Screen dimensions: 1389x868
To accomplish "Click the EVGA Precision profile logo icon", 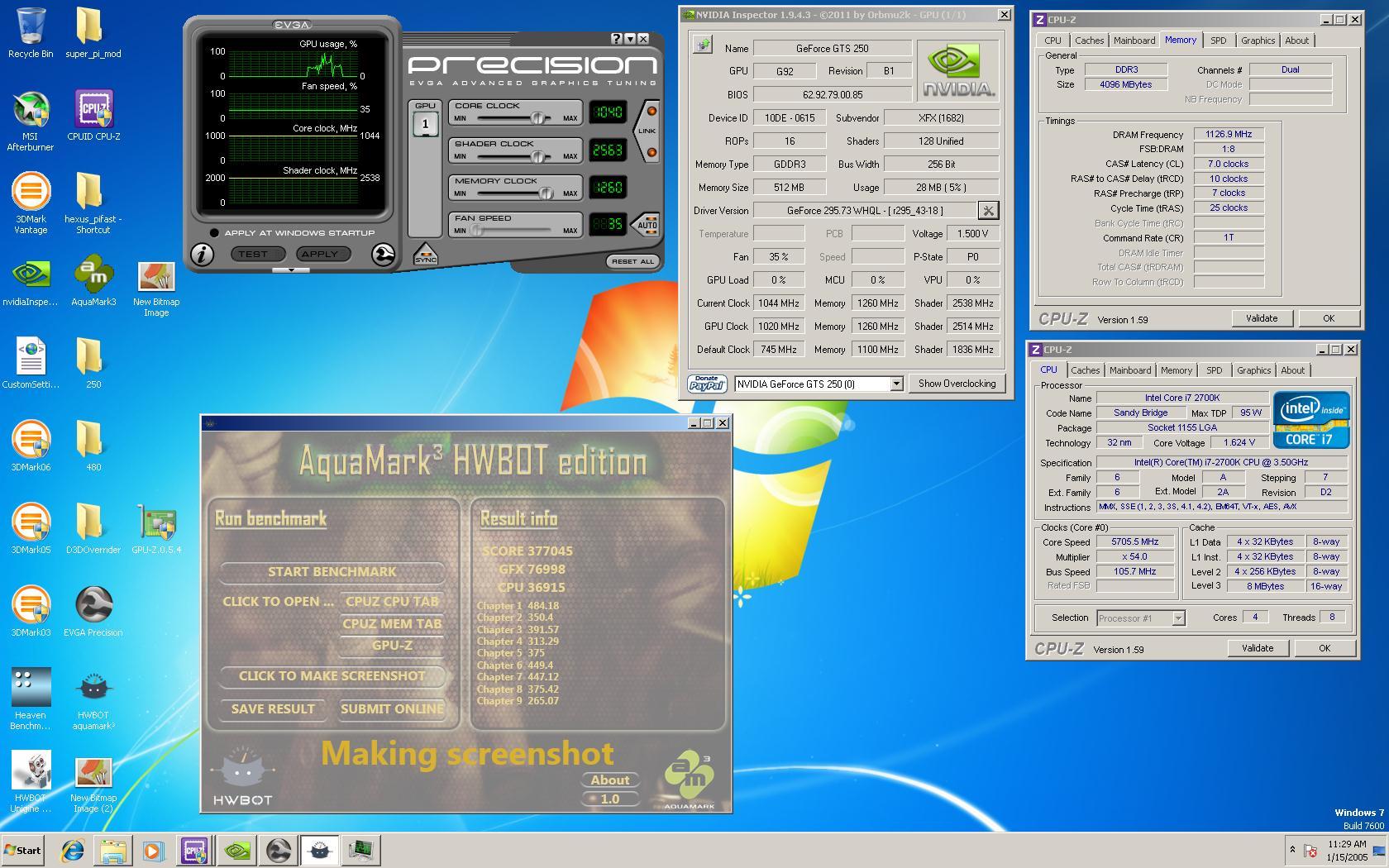I will pos(383,255).
